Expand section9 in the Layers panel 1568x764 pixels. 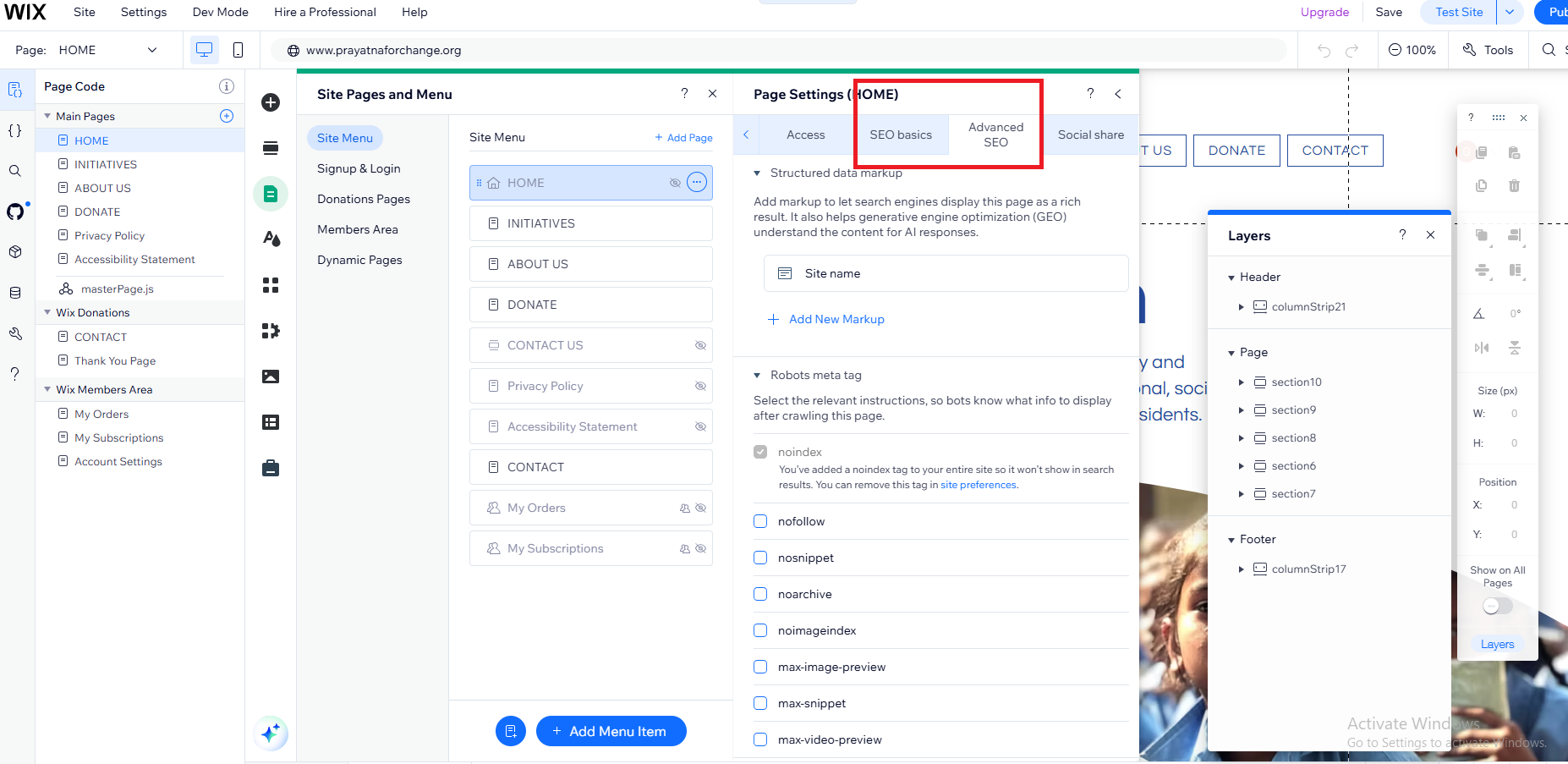(1242, 409)
